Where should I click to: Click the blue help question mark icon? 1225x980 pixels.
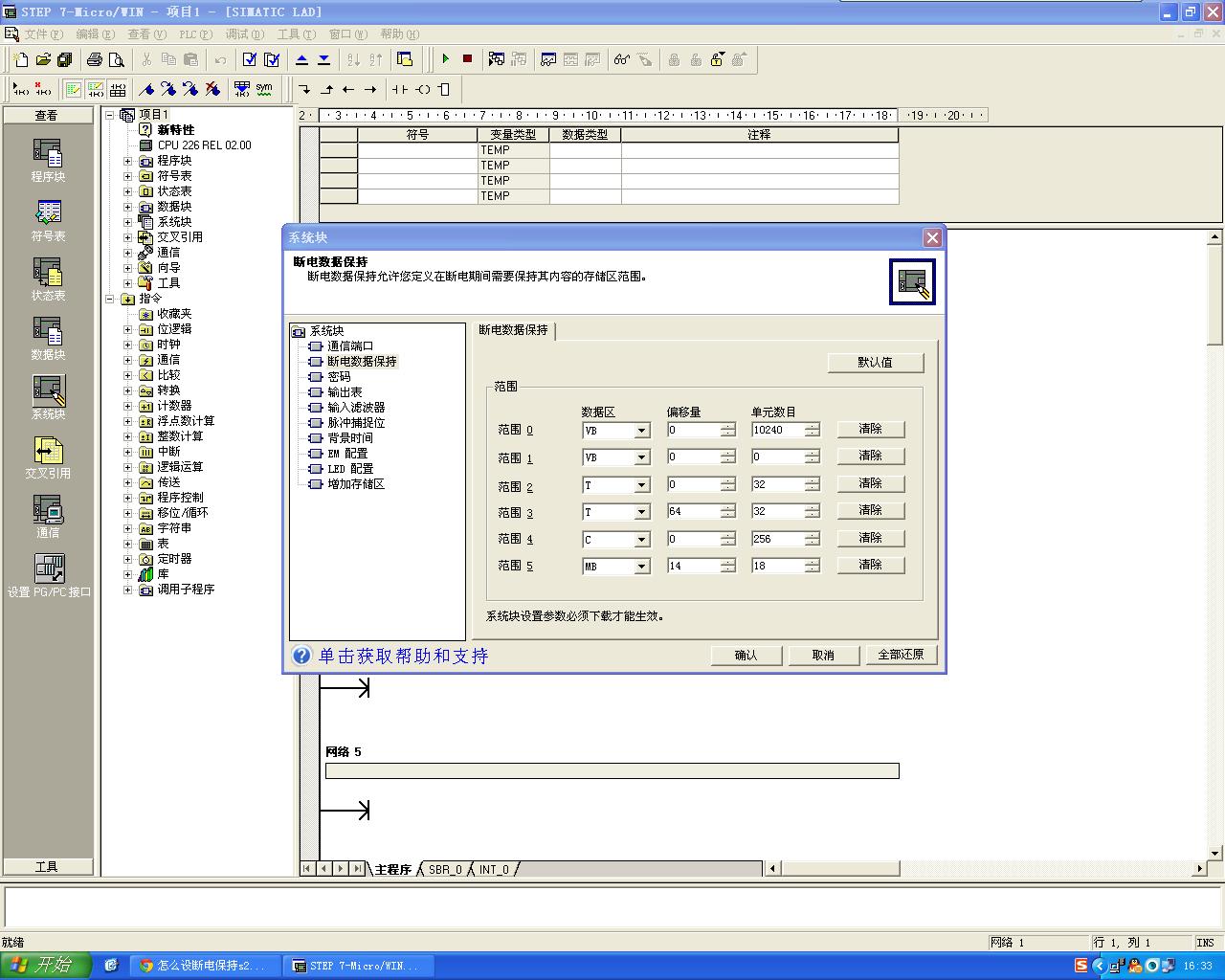click(301, 656)
